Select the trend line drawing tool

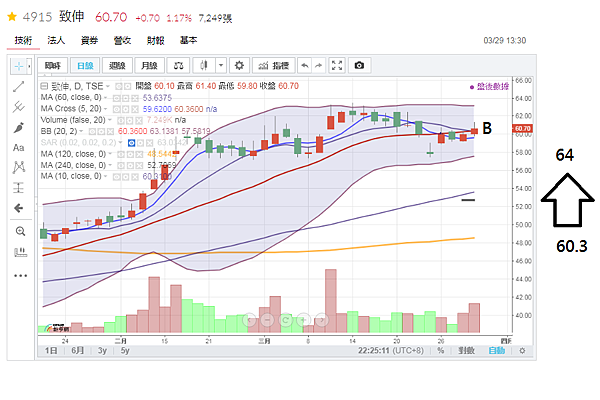tap(19, 86)
